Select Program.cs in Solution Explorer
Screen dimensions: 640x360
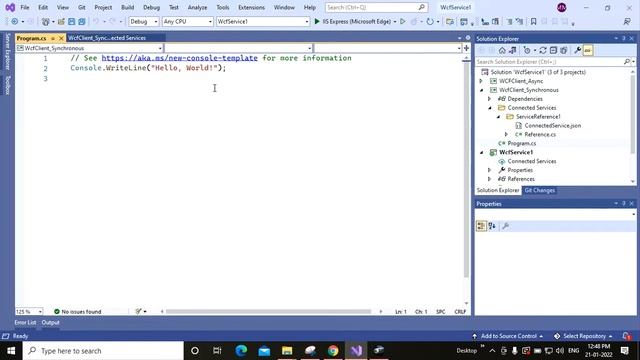point(522,144)
